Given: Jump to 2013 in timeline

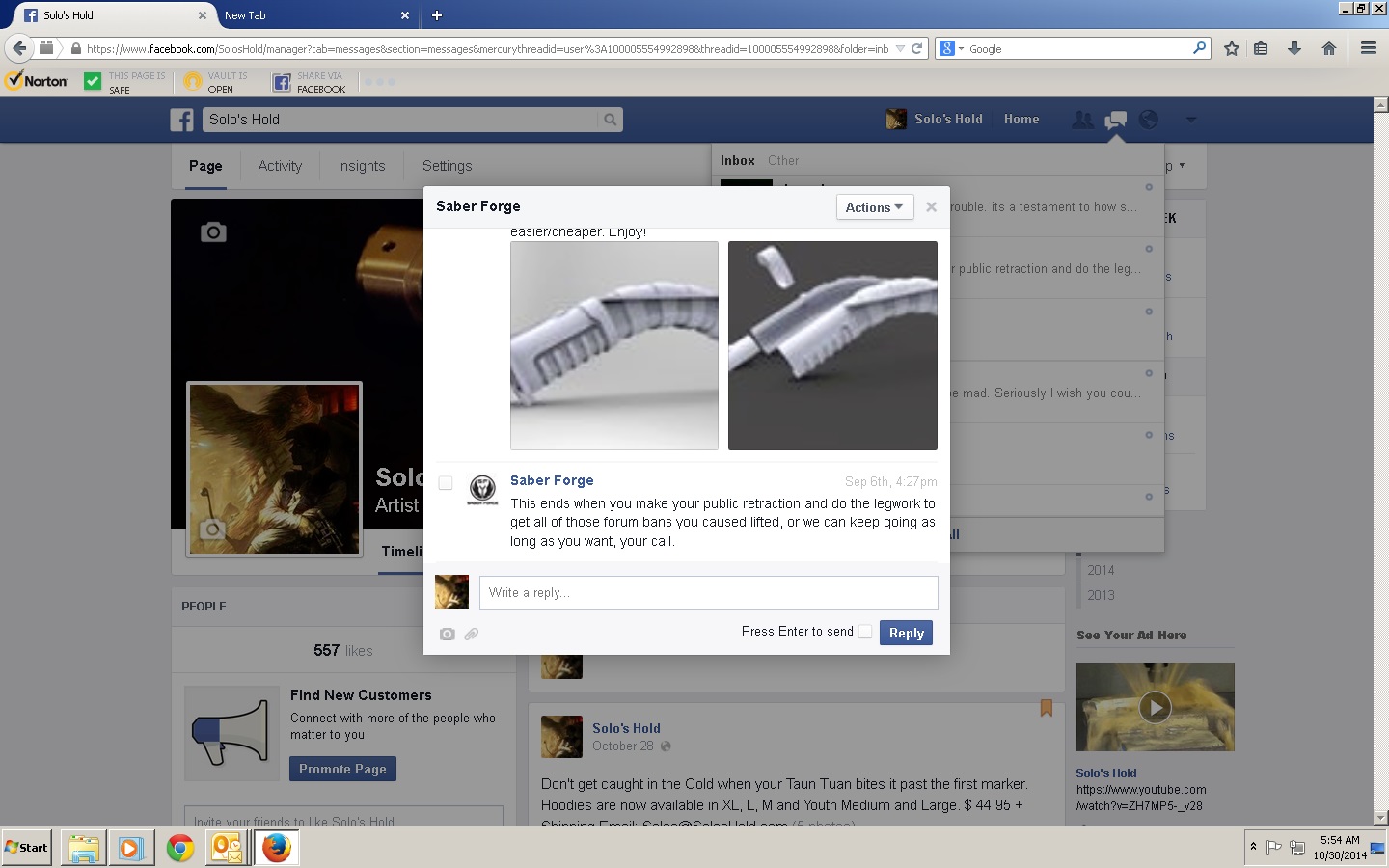Looking at the screenshot, I should point(1101,595).
